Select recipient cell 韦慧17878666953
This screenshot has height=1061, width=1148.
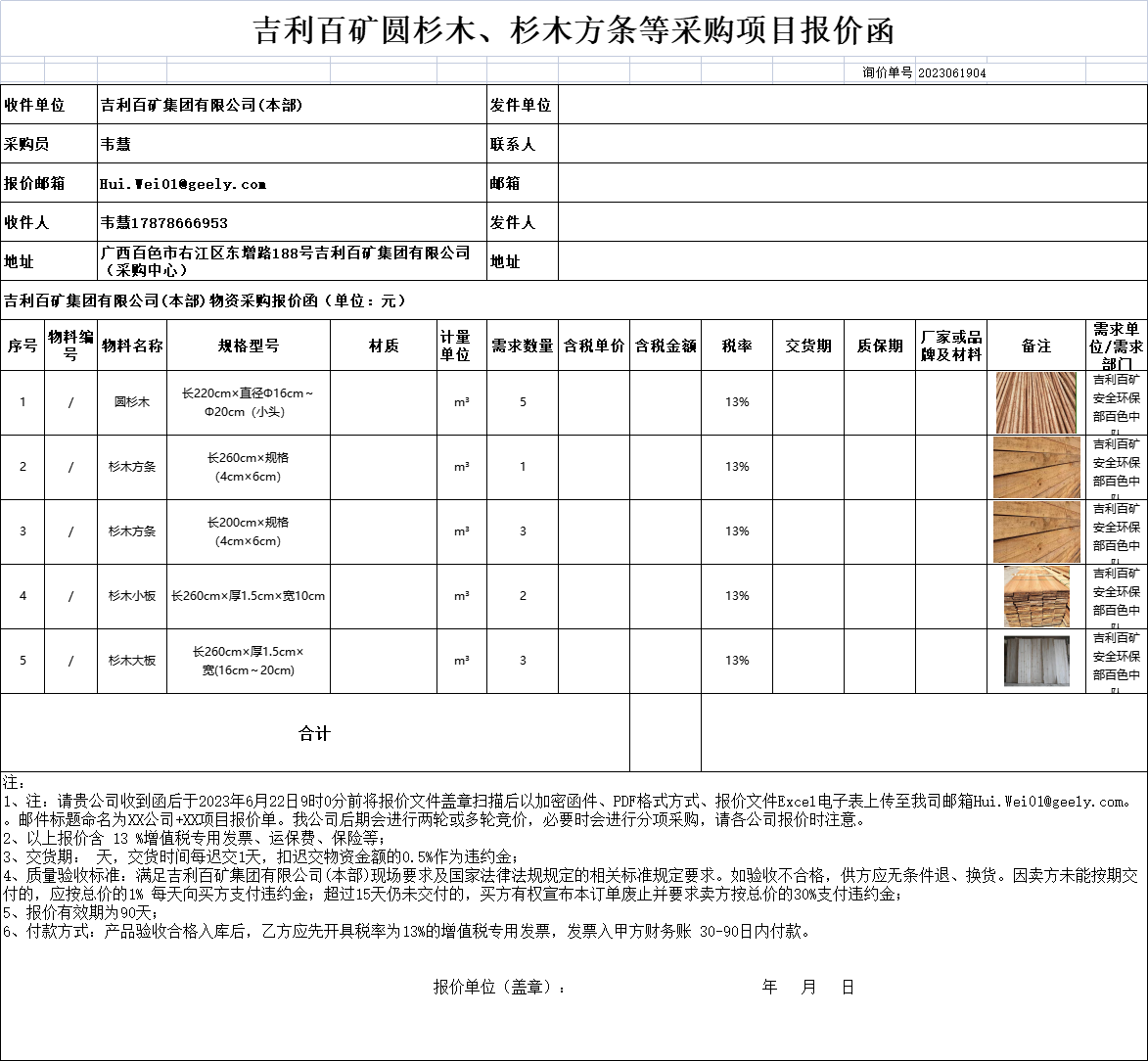point(292,222)
